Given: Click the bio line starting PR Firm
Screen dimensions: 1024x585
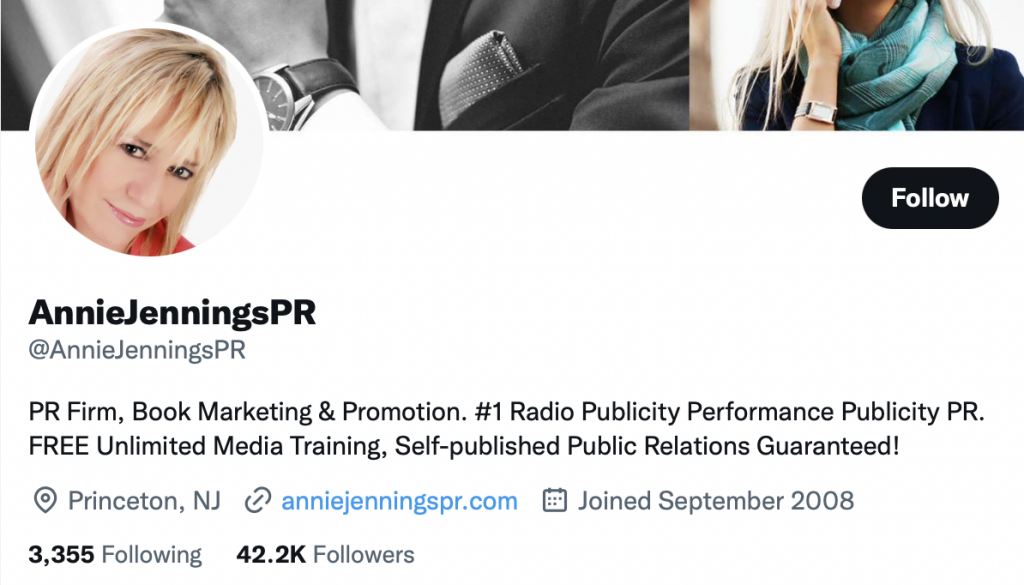Looking at the screenshot, I should (x=506, y=412).
